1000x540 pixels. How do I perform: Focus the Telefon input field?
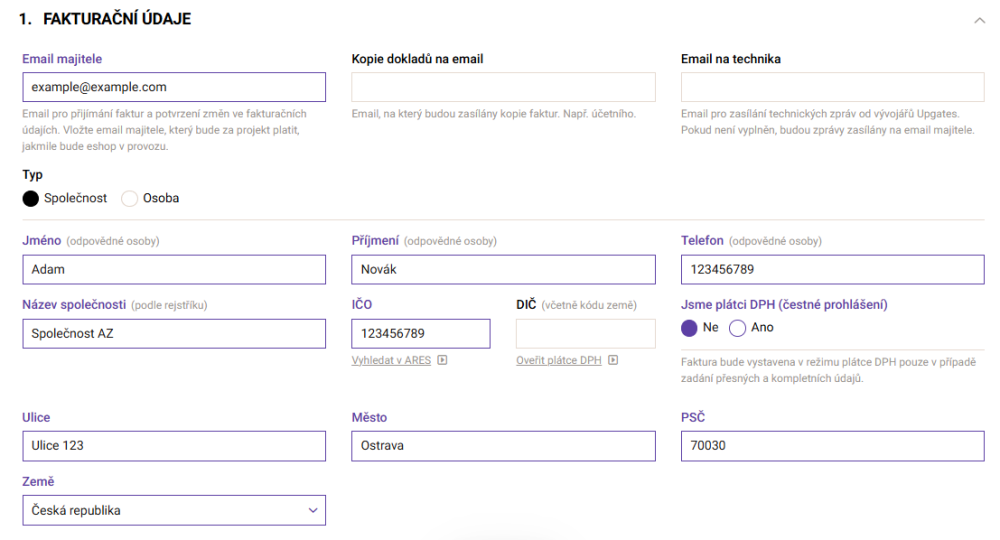click(x=832, y=270)
